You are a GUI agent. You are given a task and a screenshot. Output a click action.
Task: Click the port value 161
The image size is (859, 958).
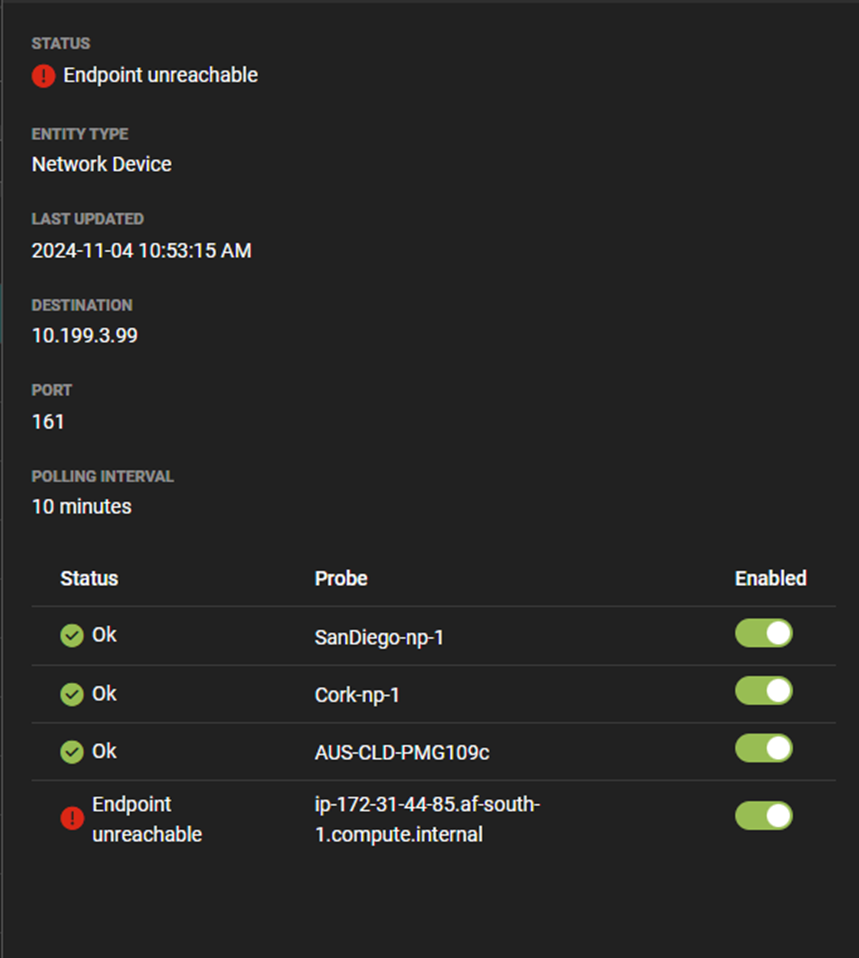pyautogui.click(x=48, y=422)
